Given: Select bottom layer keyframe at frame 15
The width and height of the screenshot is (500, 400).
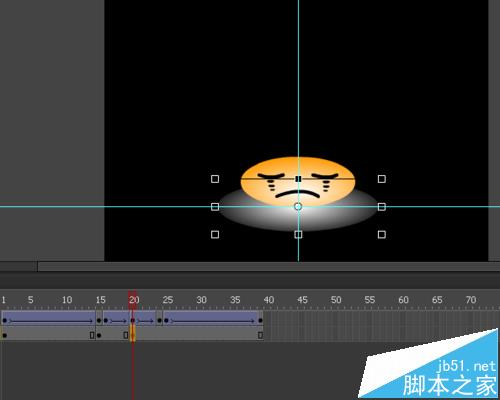Looking at the screenshot, I should pyautogui.click(x=99, y=335).
